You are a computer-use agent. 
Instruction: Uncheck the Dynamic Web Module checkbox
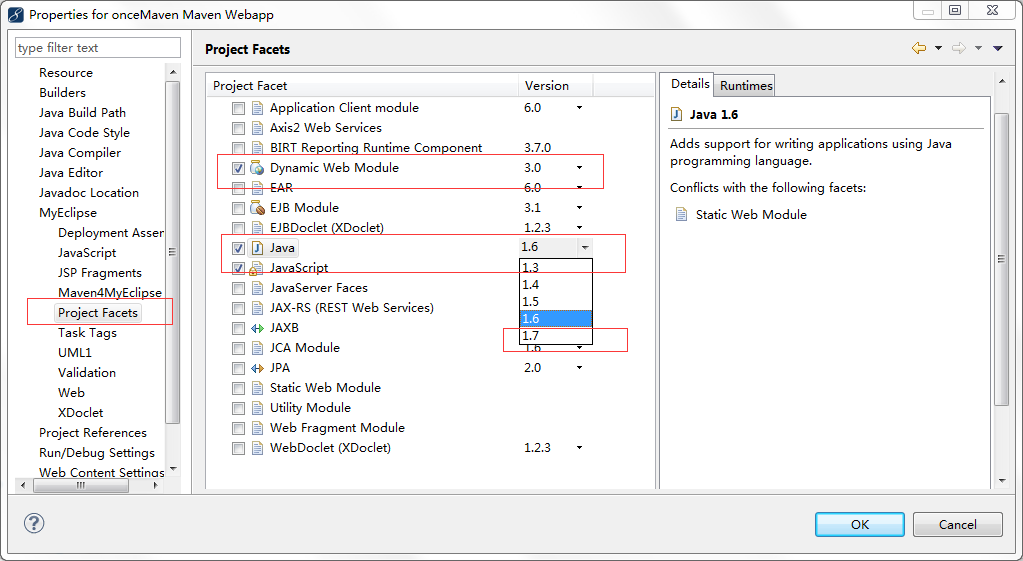tap(238, 168)
